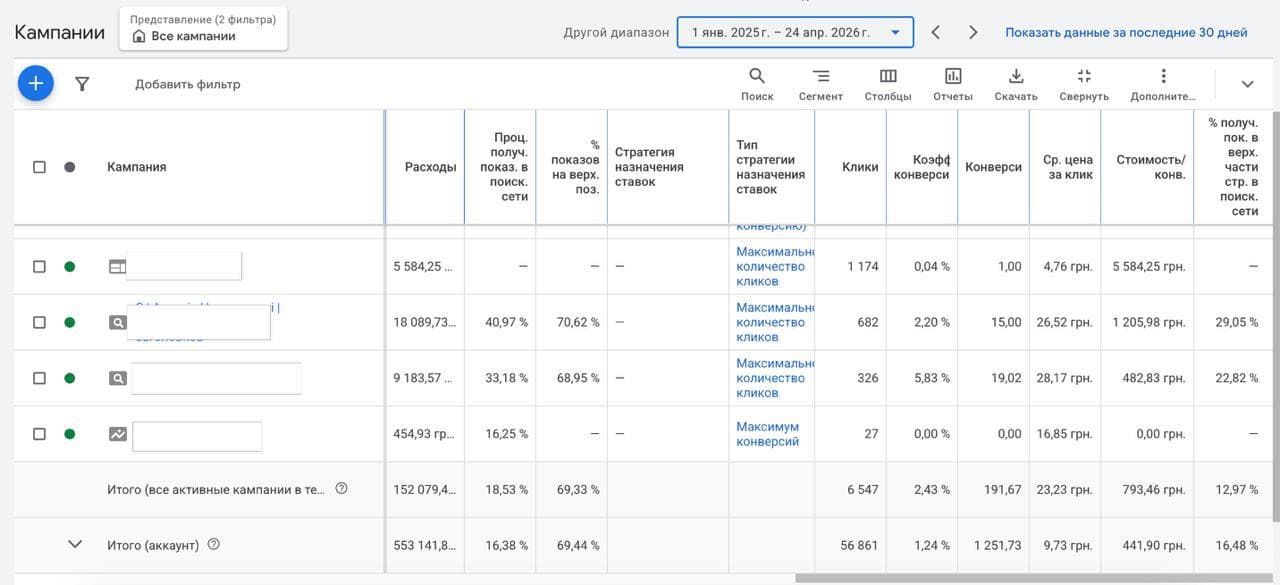
Task: Click the 29,05 % top impression share cell
Action: click(x=1236, y=322)
